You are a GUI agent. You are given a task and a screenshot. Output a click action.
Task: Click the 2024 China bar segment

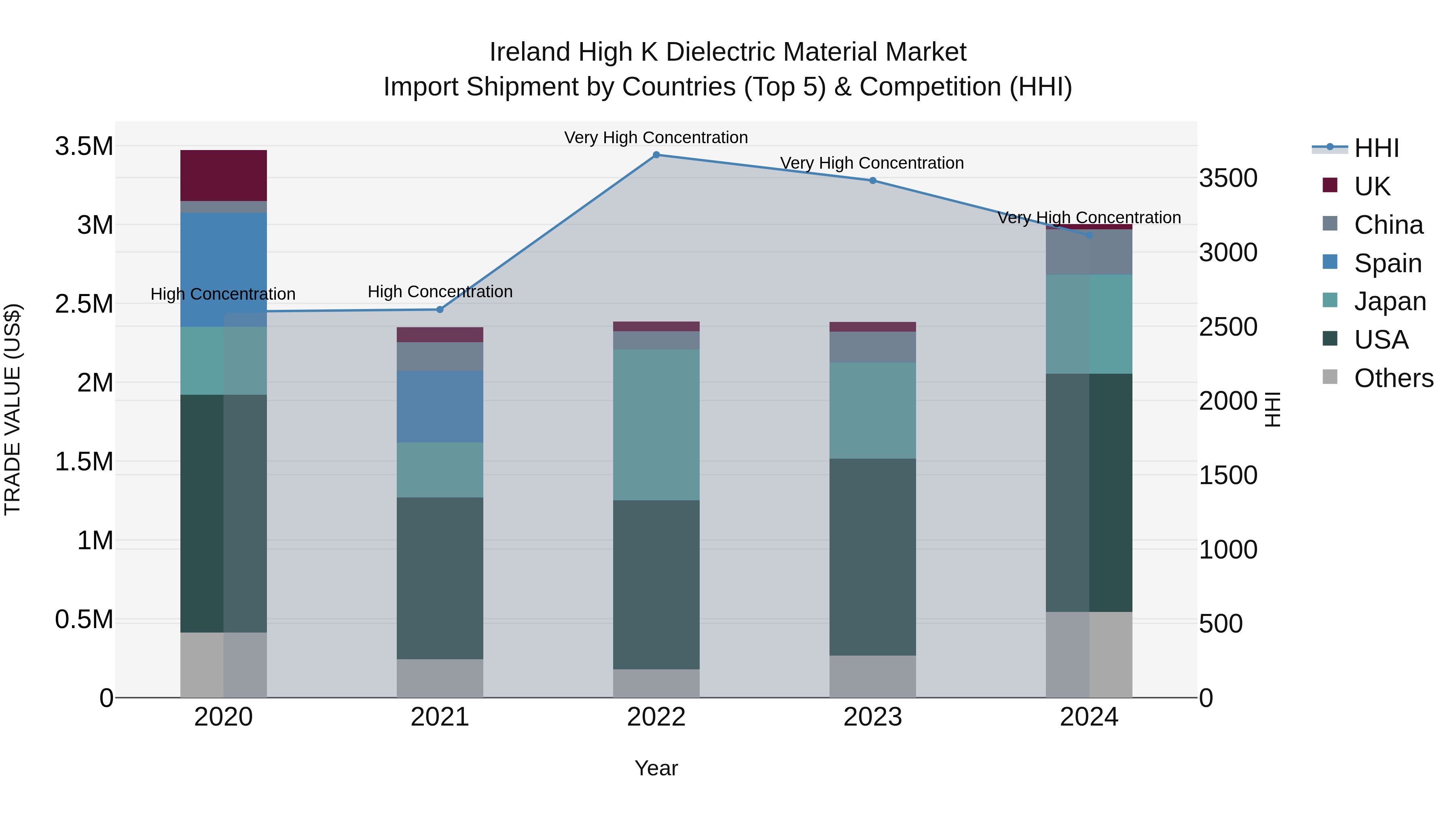[1089, 252]
